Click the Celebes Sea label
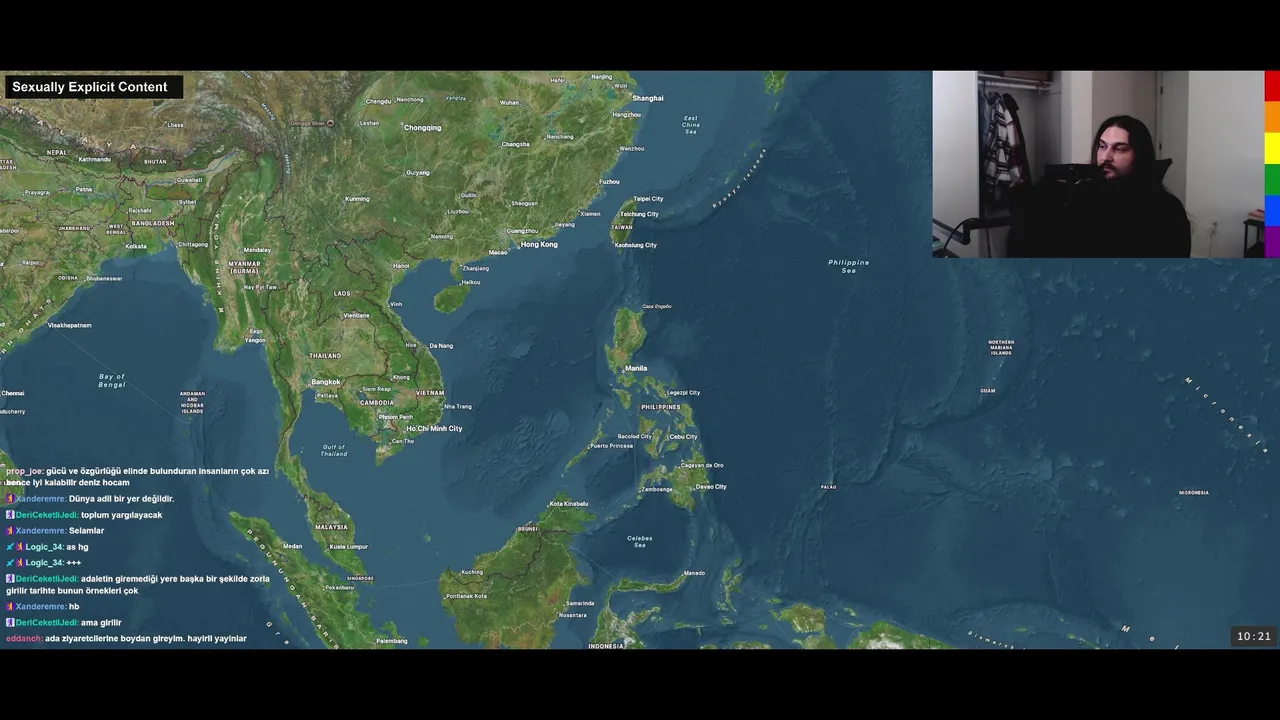This screenshot has width=1280, height=720. point(640,542)
